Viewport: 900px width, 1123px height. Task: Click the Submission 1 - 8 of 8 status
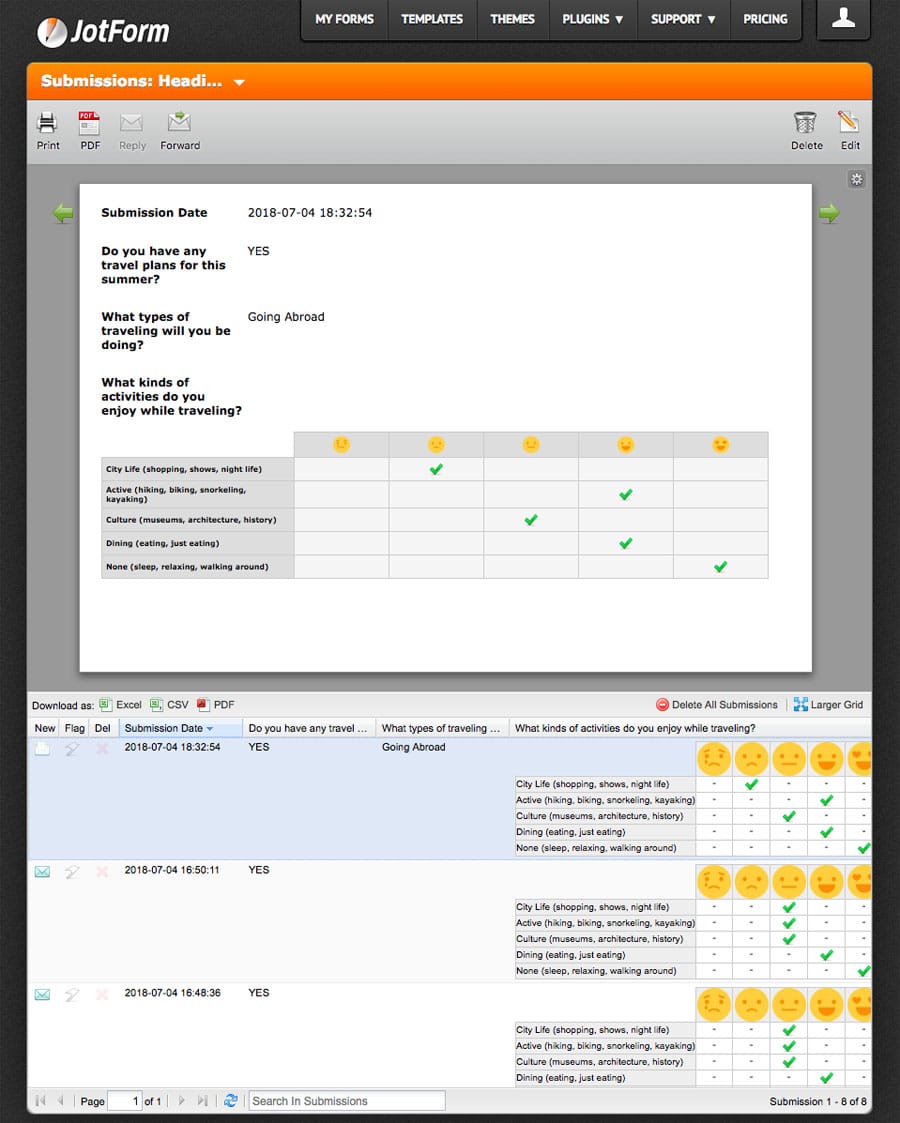(818, 1102)
